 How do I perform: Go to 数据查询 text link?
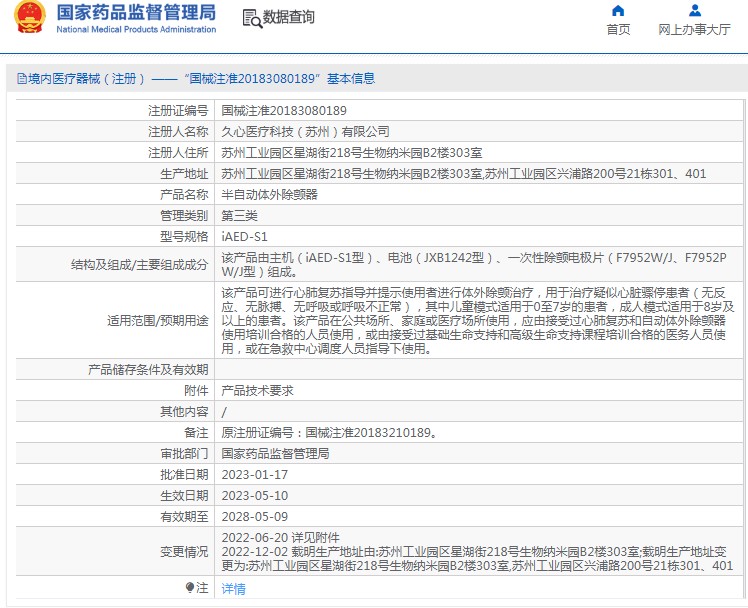point(288,18)
